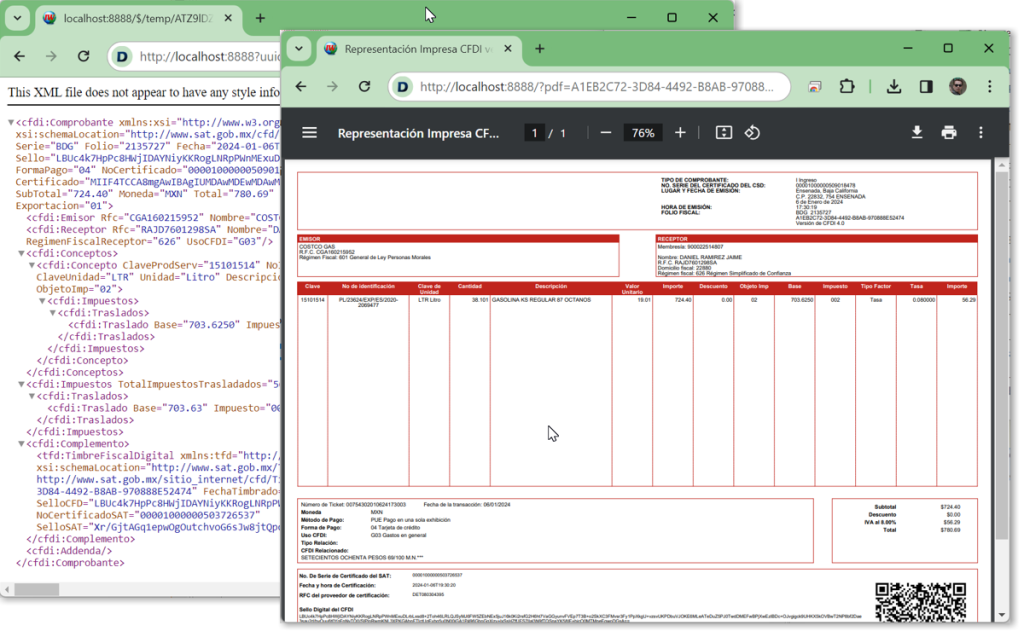Open the PDF viewer sidebar menu
Image resolution: width=1024 pixels, height=631 pixels.
tap(310, 133)
